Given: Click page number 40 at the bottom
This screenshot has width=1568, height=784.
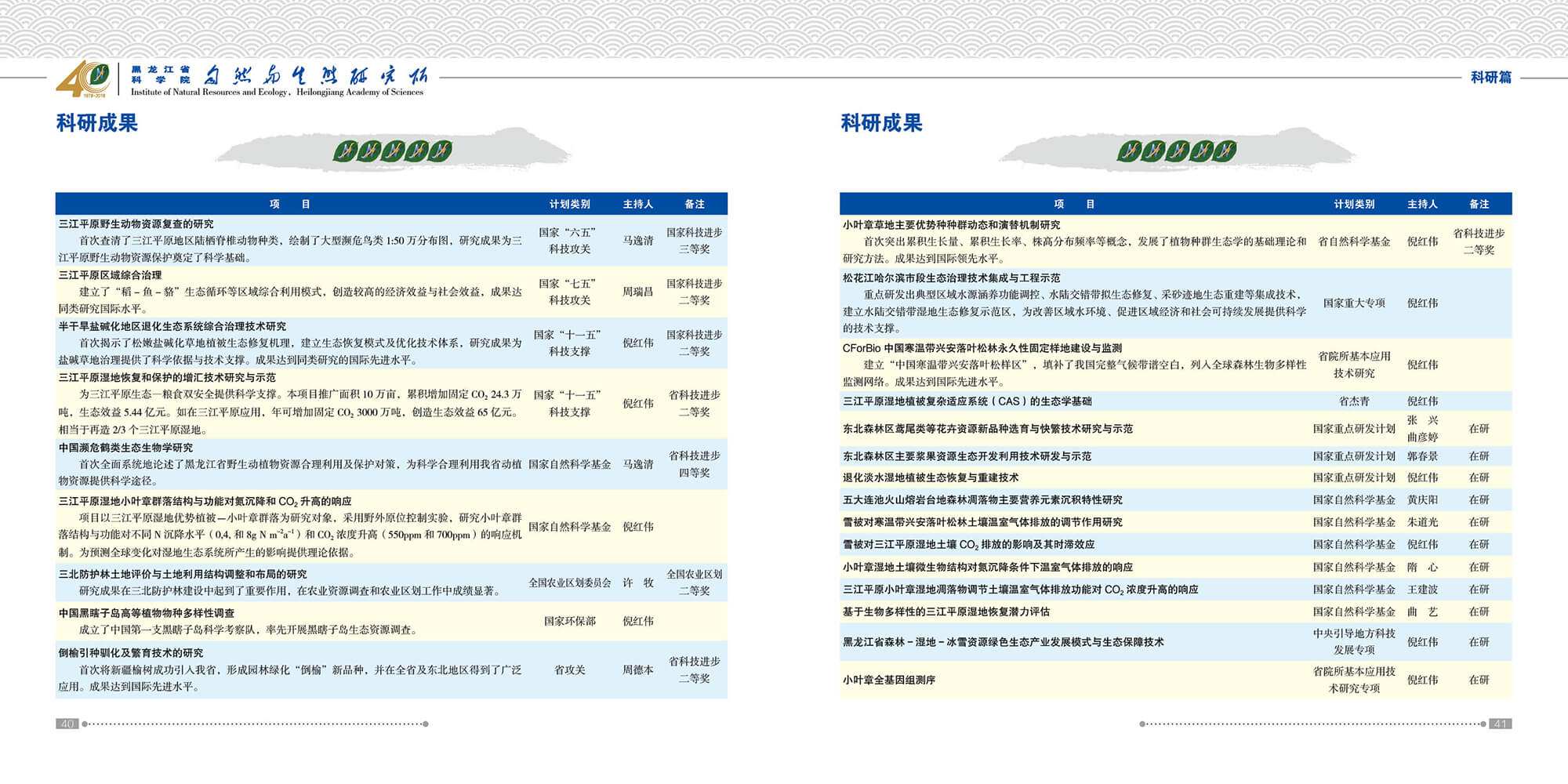Looking at the screenshot, I should [67, 724].
